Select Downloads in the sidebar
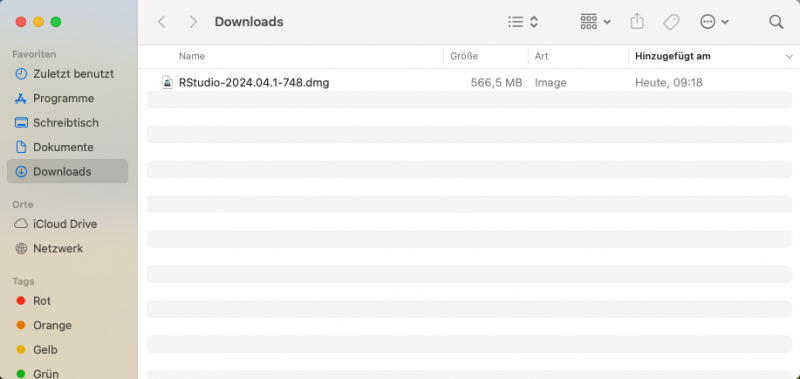 pos(67,171)
